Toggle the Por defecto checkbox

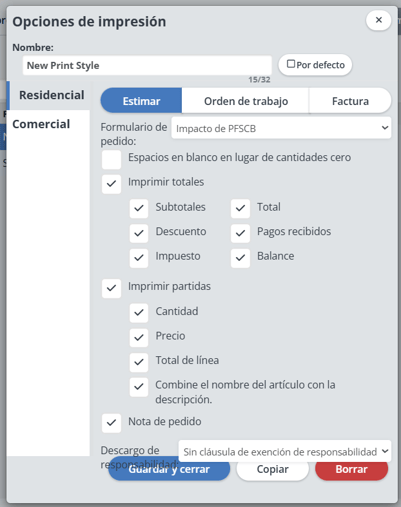291,64
